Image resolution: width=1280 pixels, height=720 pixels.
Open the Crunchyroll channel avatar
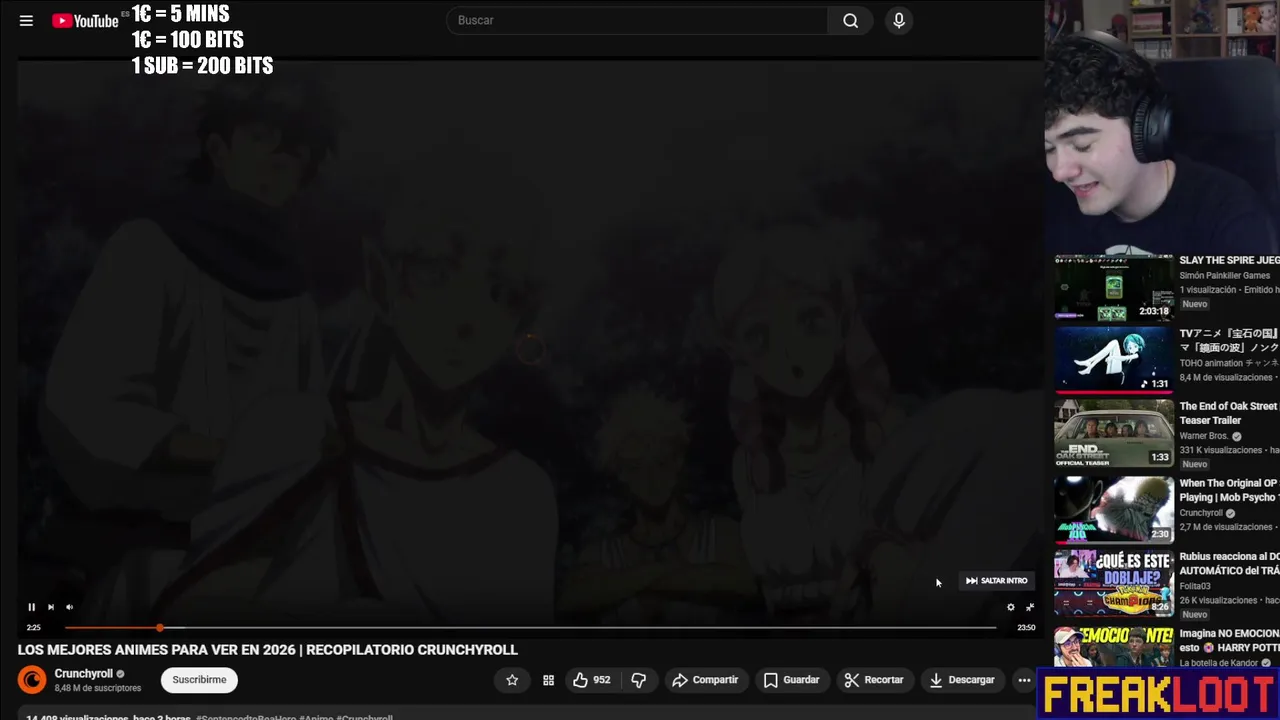click(x=32, y=680)
